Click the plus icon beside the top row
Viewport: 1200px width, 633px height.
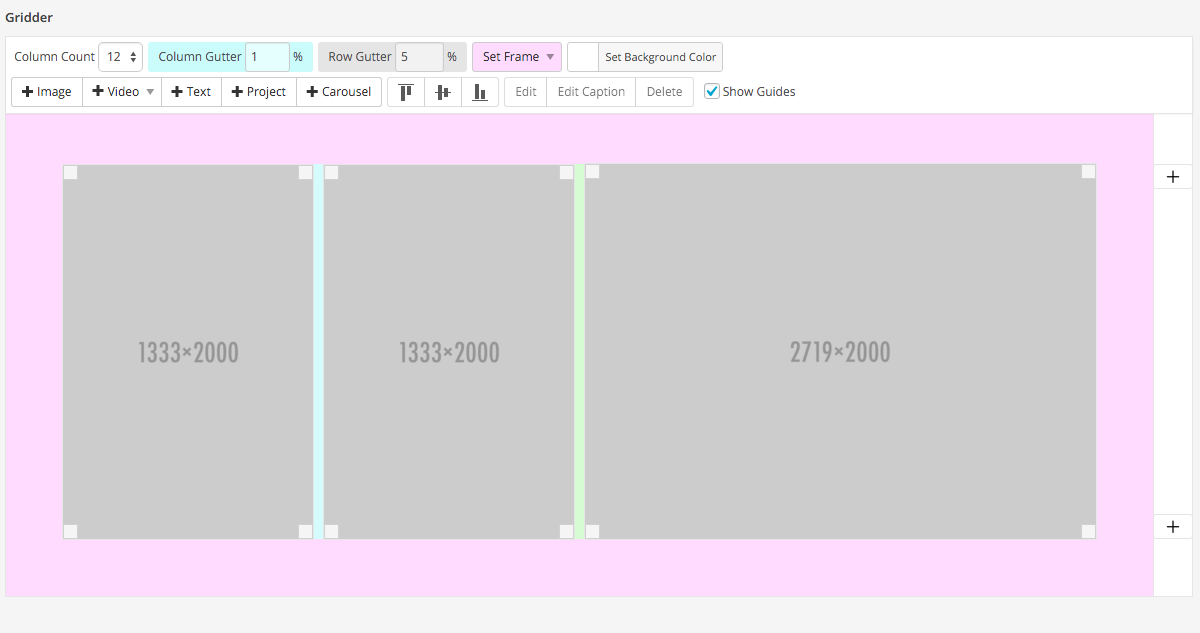tap(1173, 176)
